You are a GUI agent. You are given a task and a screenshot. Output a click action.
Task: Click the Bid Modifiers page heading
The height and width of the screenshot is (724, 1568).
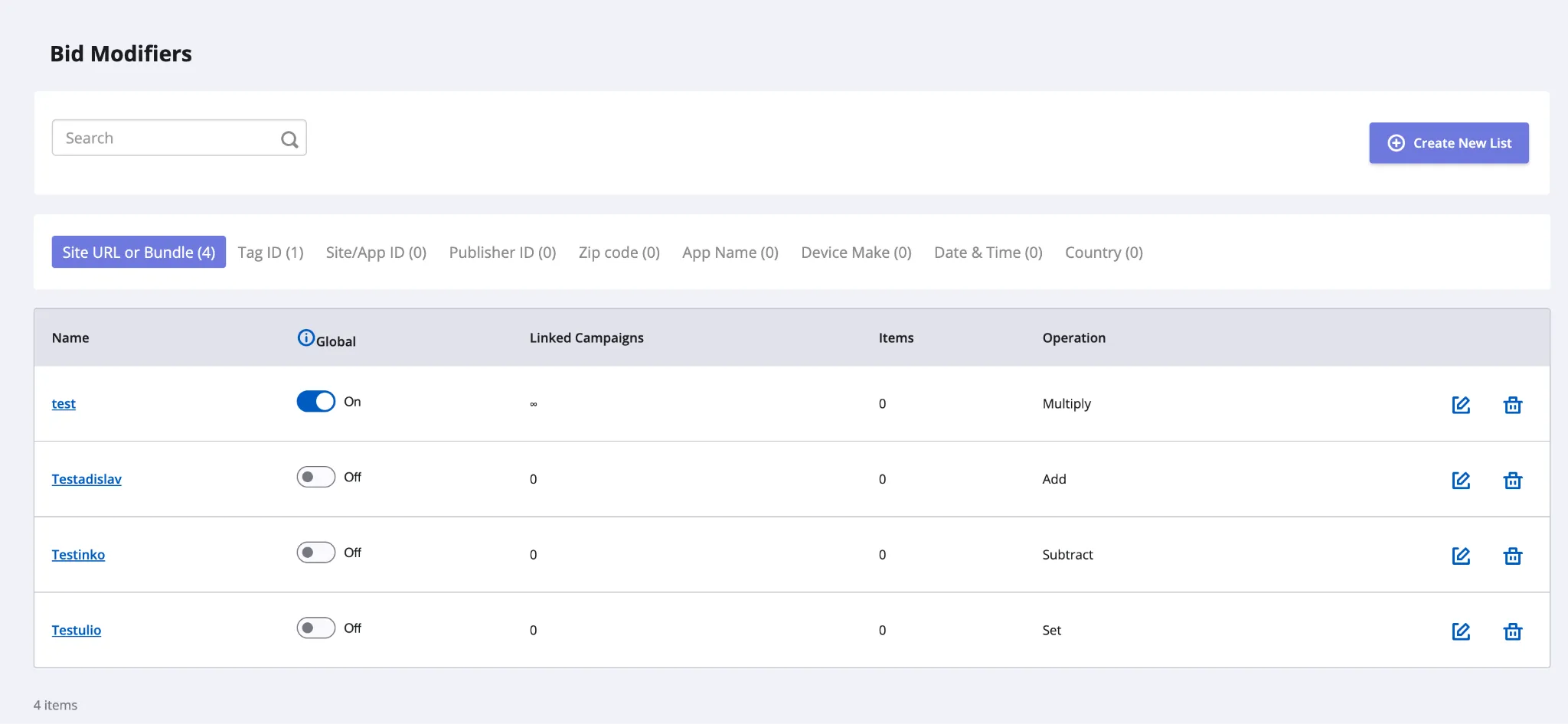click(121, 54)
